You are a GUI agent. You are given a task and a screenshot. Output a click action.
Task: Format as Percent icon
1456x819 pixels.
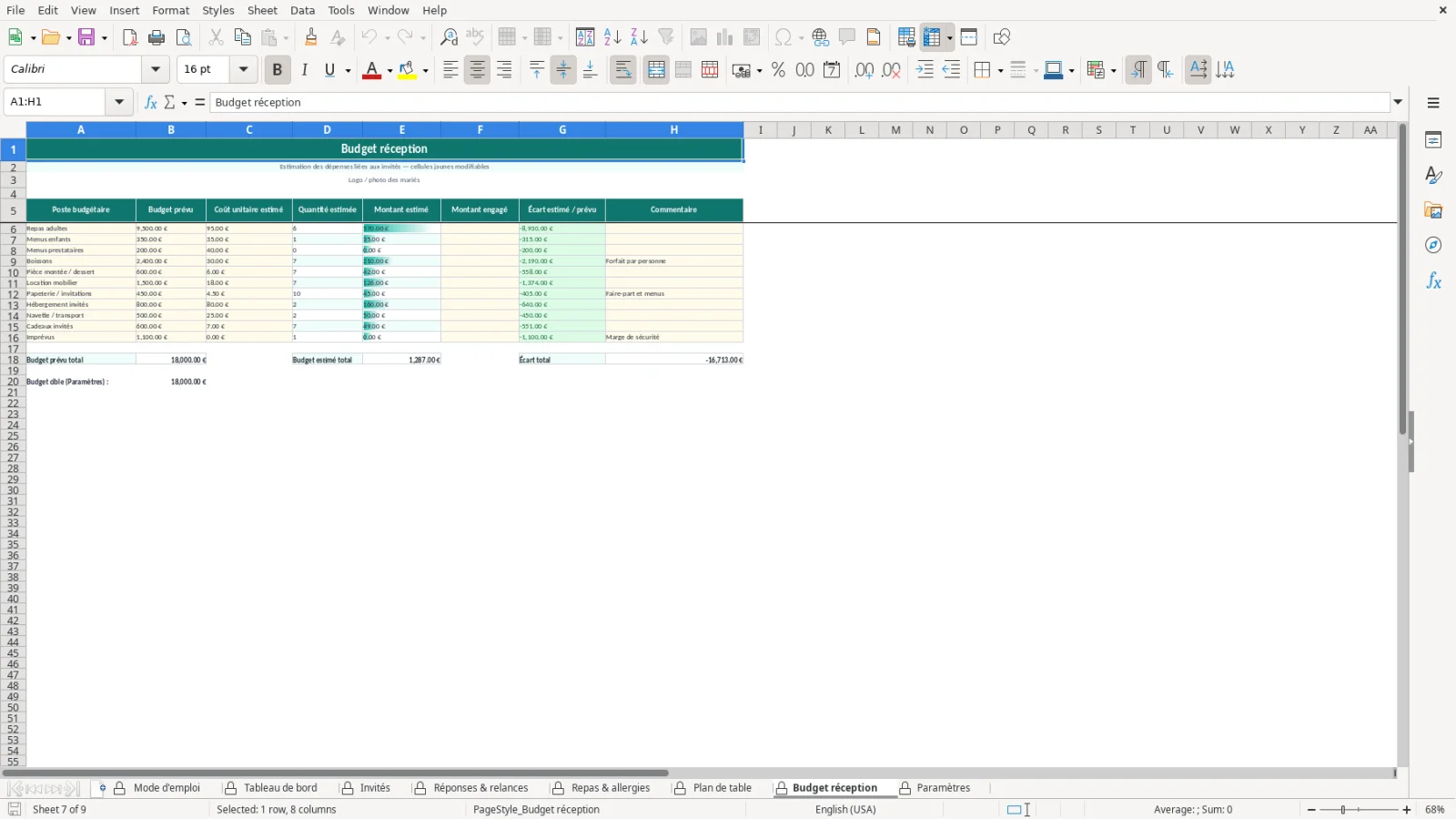pos(778,70)
